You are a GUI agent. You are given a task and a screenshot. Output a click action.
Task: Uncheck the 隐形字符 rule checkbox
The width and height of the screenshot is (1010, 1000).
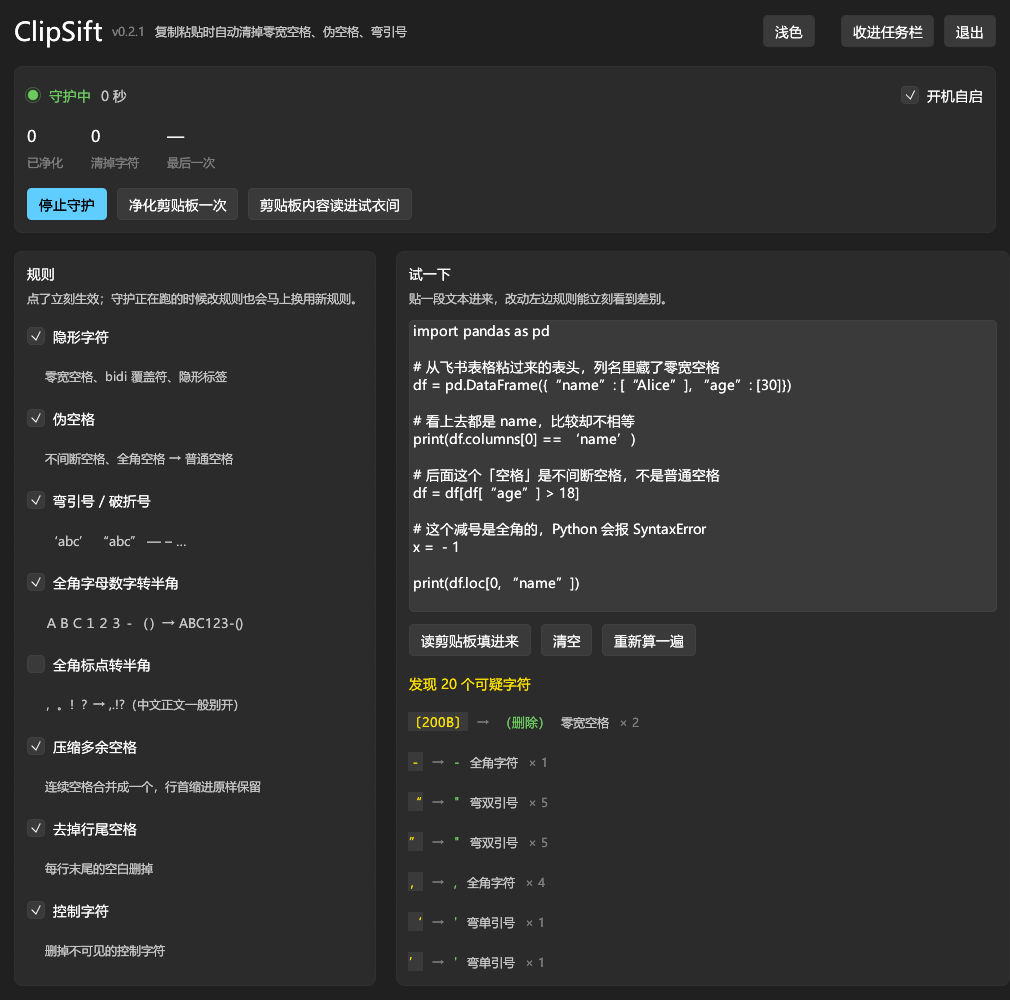click(x=36, y=336)
